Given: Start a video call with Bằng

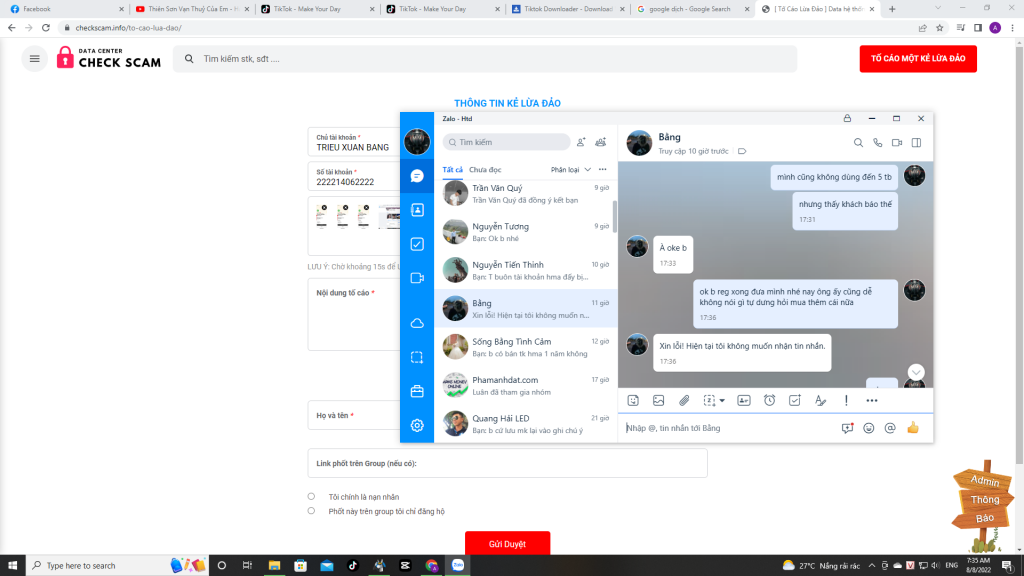Looking at the screenshot, I should coord(897,143).
